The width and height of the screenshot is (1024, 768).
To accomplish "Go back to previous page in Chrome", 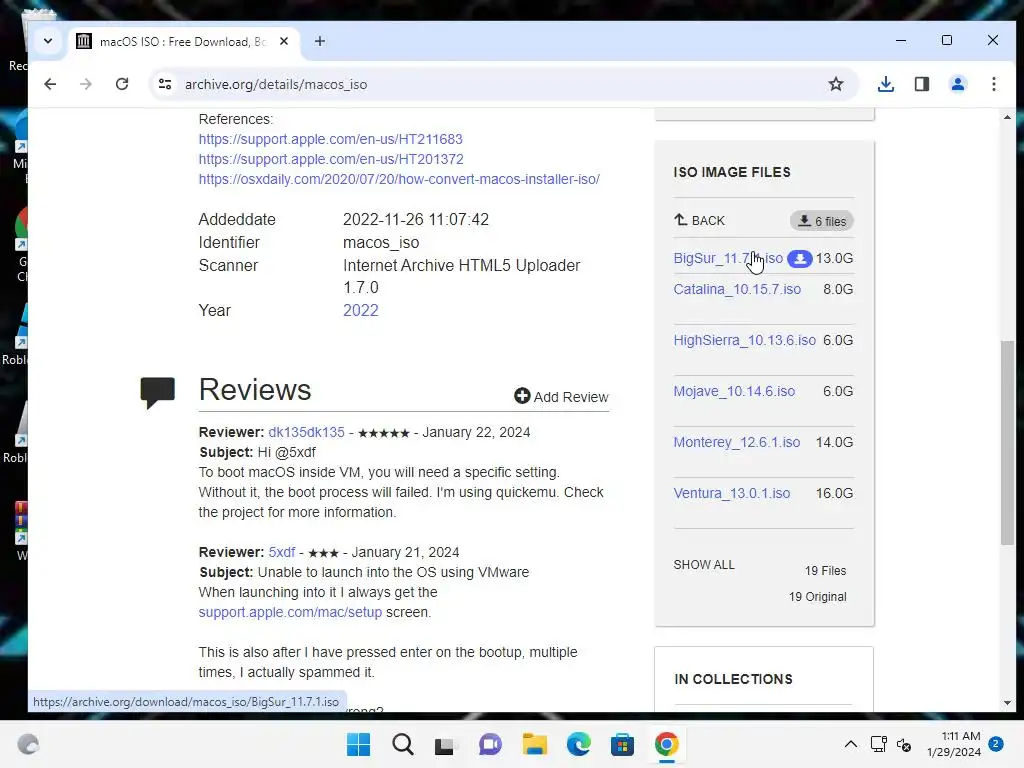I will point(50,84).
